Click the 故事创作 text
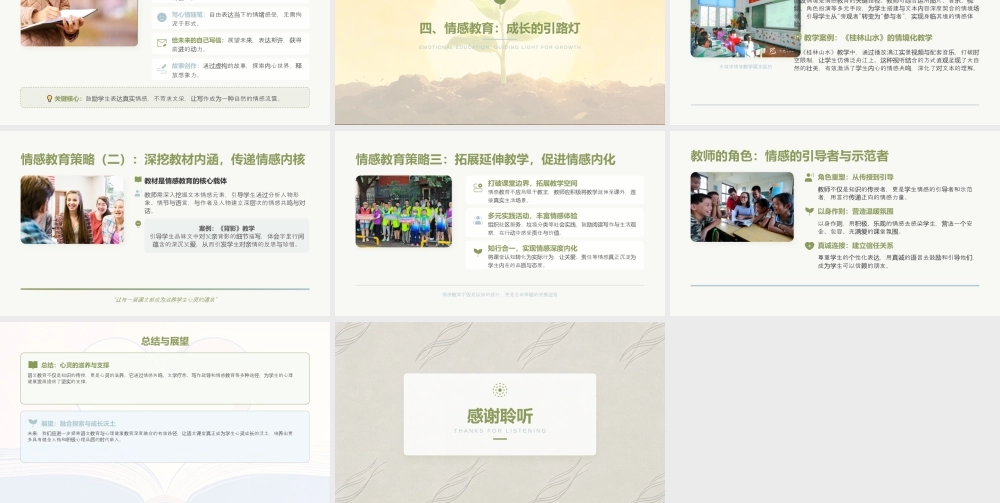Viewport: 1000px width, 503px height. tap(185, 65)
